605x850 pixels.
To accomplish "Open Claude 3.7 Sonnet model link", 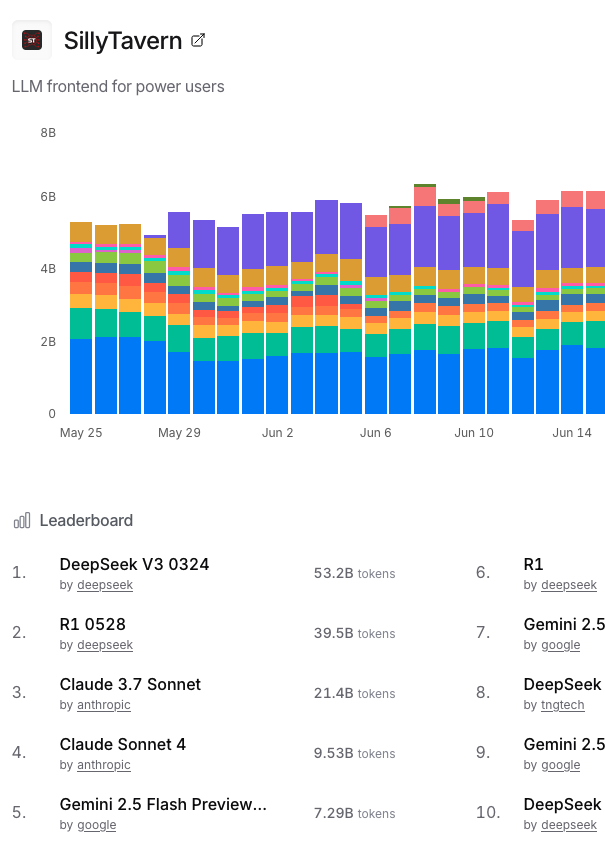I will 130,685.
